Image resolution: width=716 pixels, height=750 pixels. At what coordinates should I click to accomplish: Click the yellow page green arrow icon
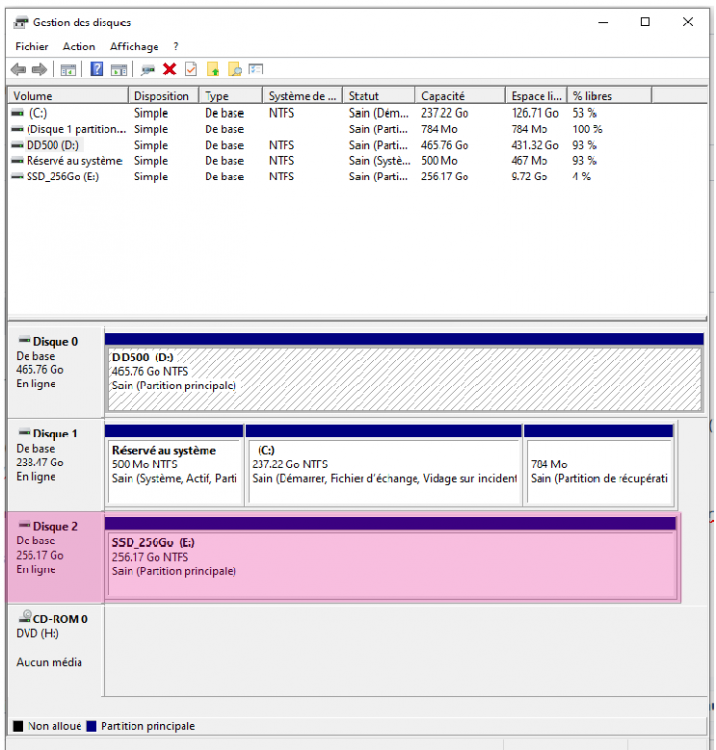point(213,69)
